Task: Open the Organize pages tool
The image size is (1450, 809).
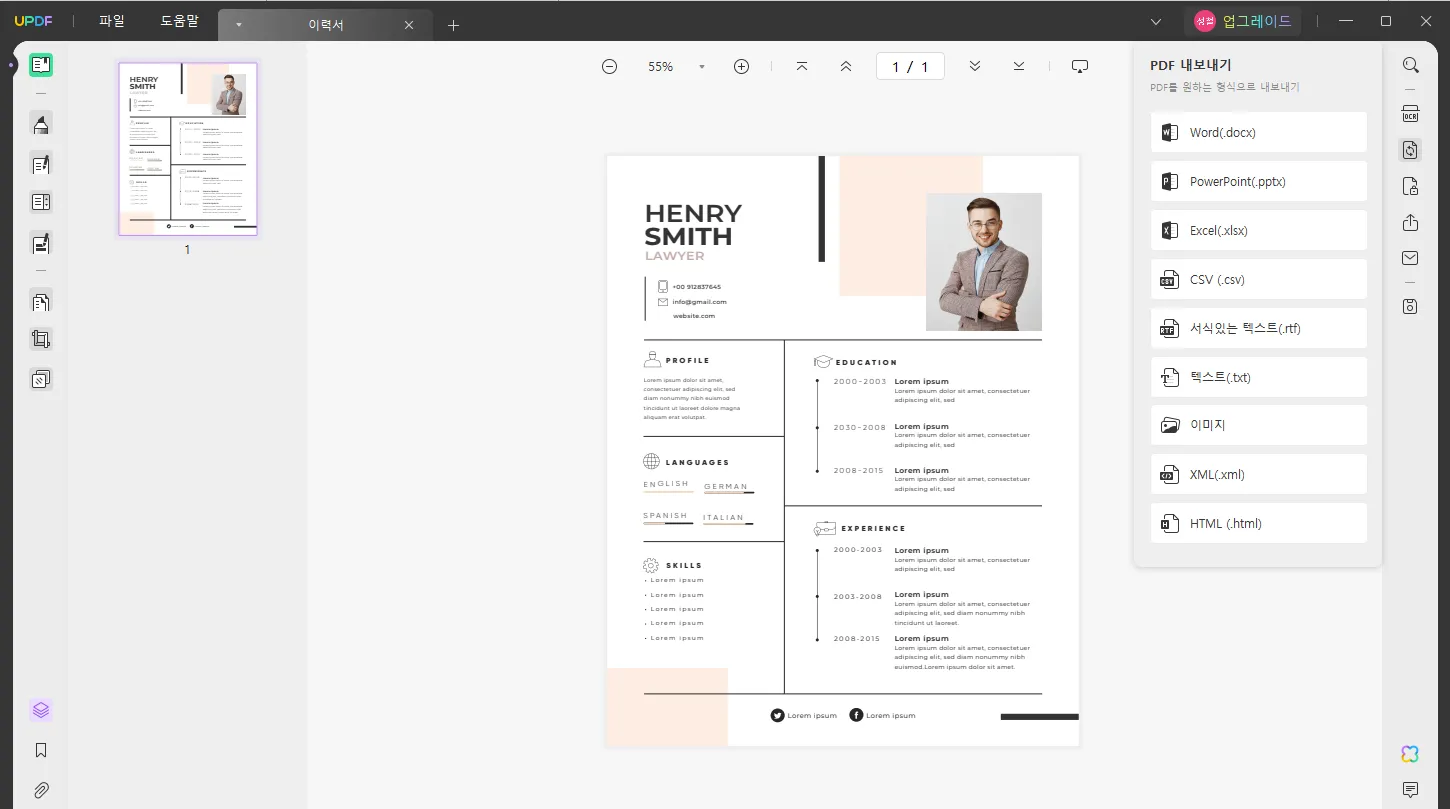Action: pos(41,202)
